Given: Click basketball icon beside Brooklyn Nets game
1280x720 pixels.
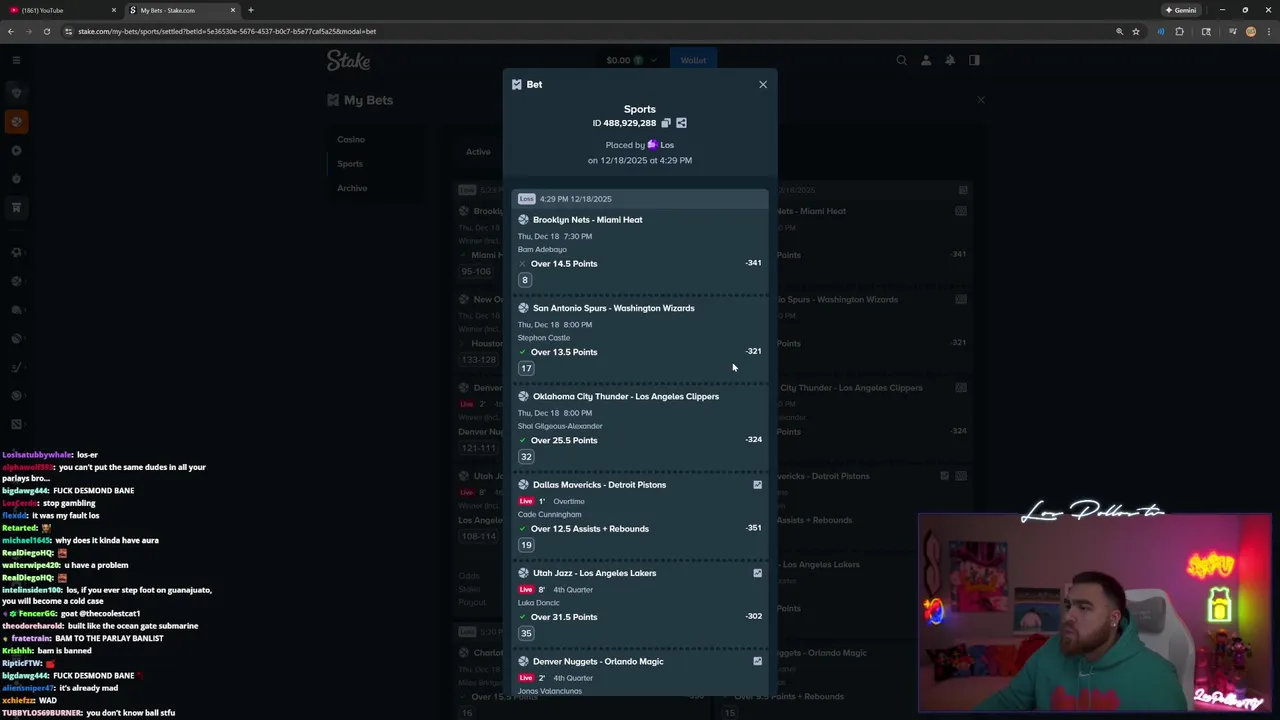Looking at the screenshot, I should pos(523,220).
